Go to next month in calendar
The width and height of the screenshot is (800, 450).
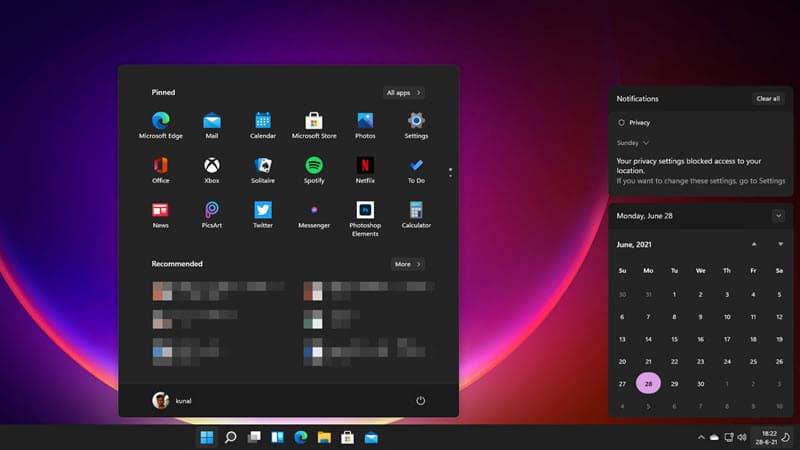coord(780,244)
